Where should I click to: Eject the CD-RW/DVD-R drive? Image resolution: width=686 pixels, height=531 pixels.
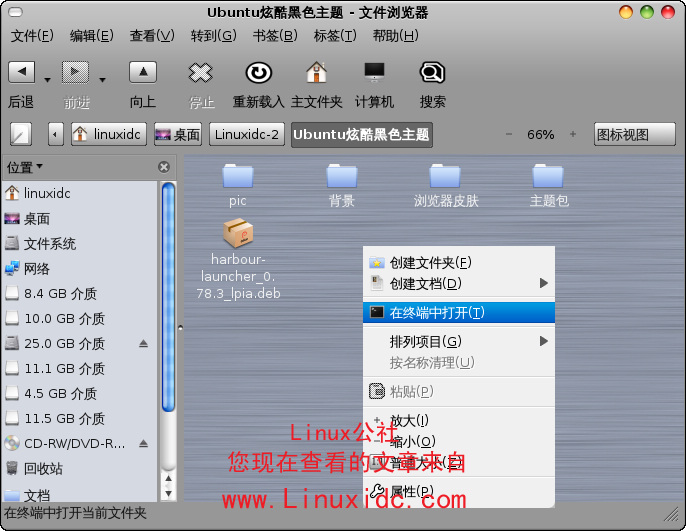coord(144,444)
